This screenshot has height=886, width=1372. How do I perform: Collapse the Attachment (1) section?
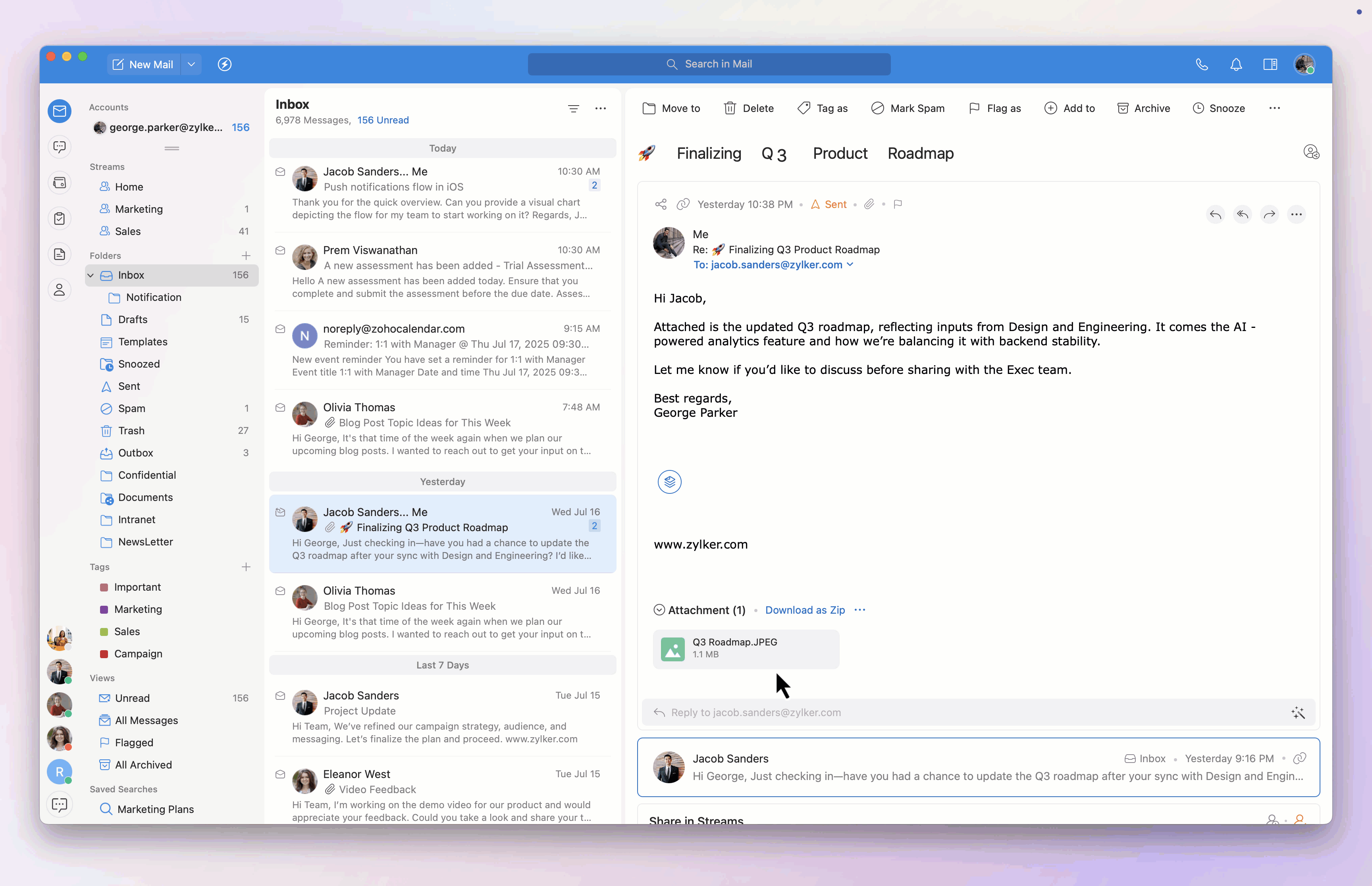(x=659, y=610)
